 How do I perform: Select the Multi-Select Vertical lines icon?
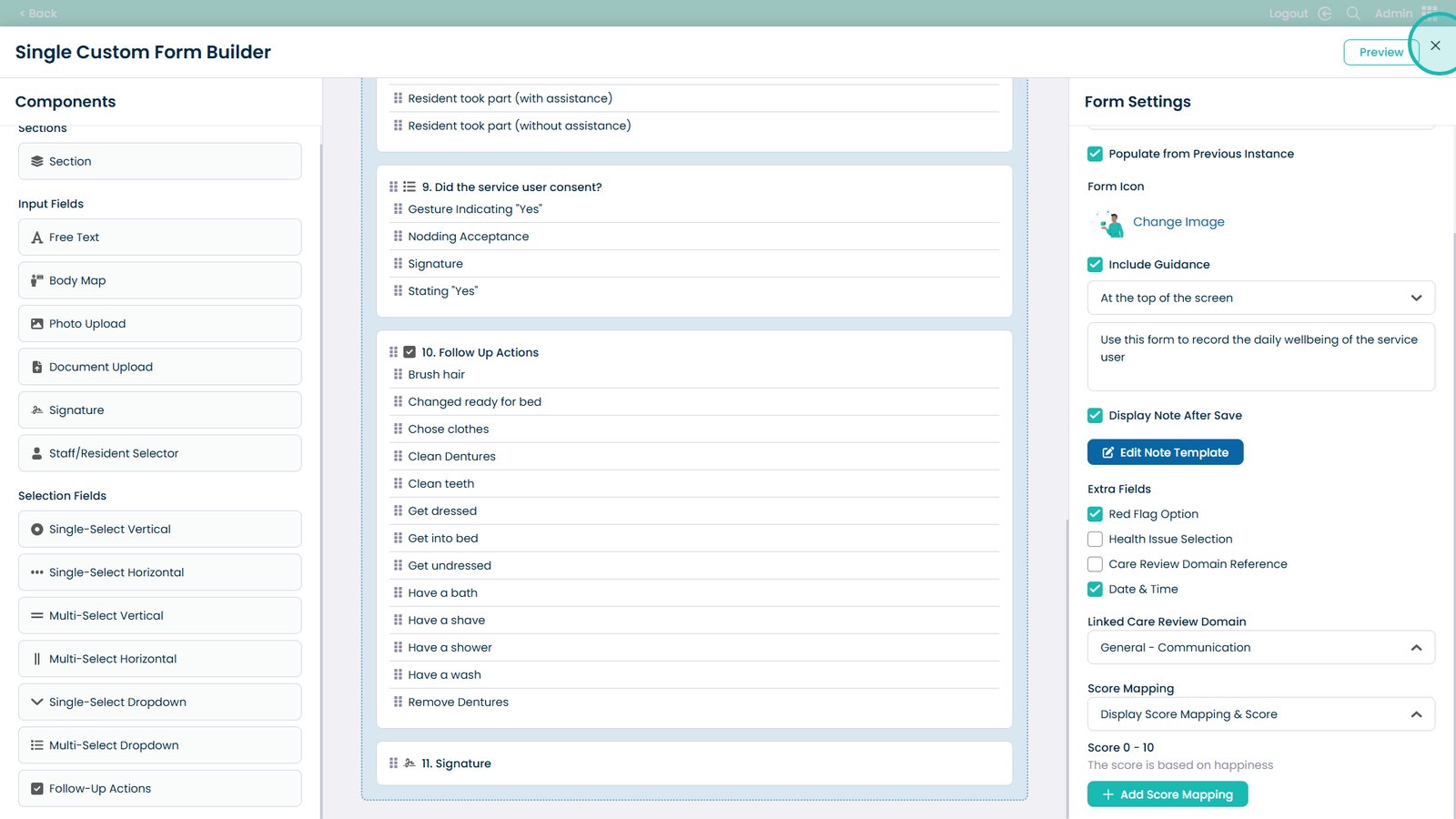pos(37,616)
